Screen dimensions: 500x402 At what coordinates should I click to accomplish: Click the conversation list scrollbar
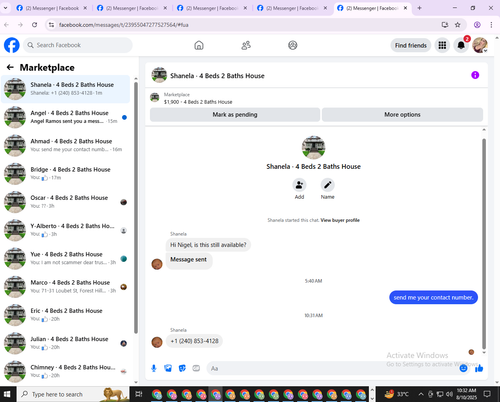(136, 207)
